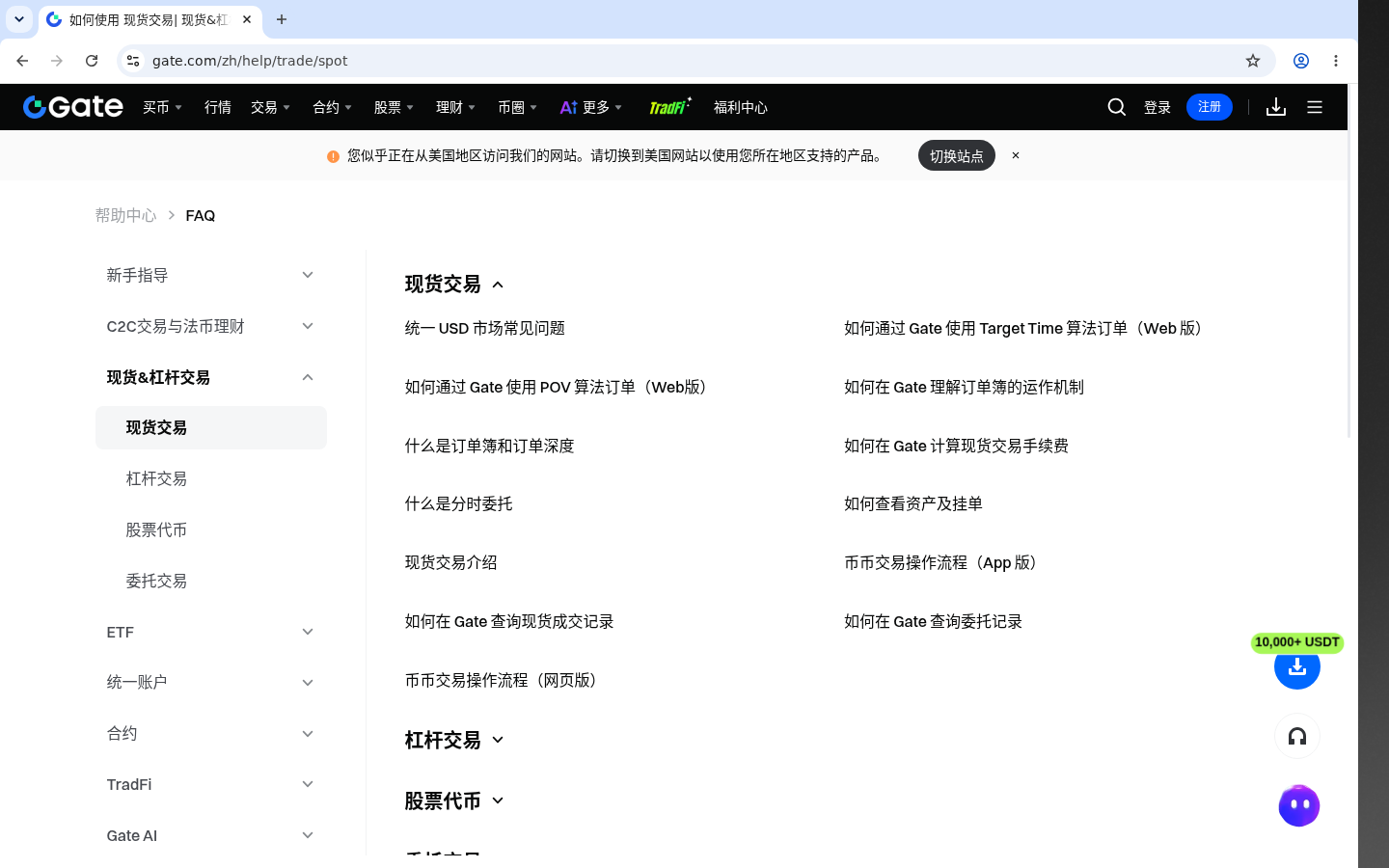Expand the TradFi sidebar section
1389x868 pixels.
[211, 784]
